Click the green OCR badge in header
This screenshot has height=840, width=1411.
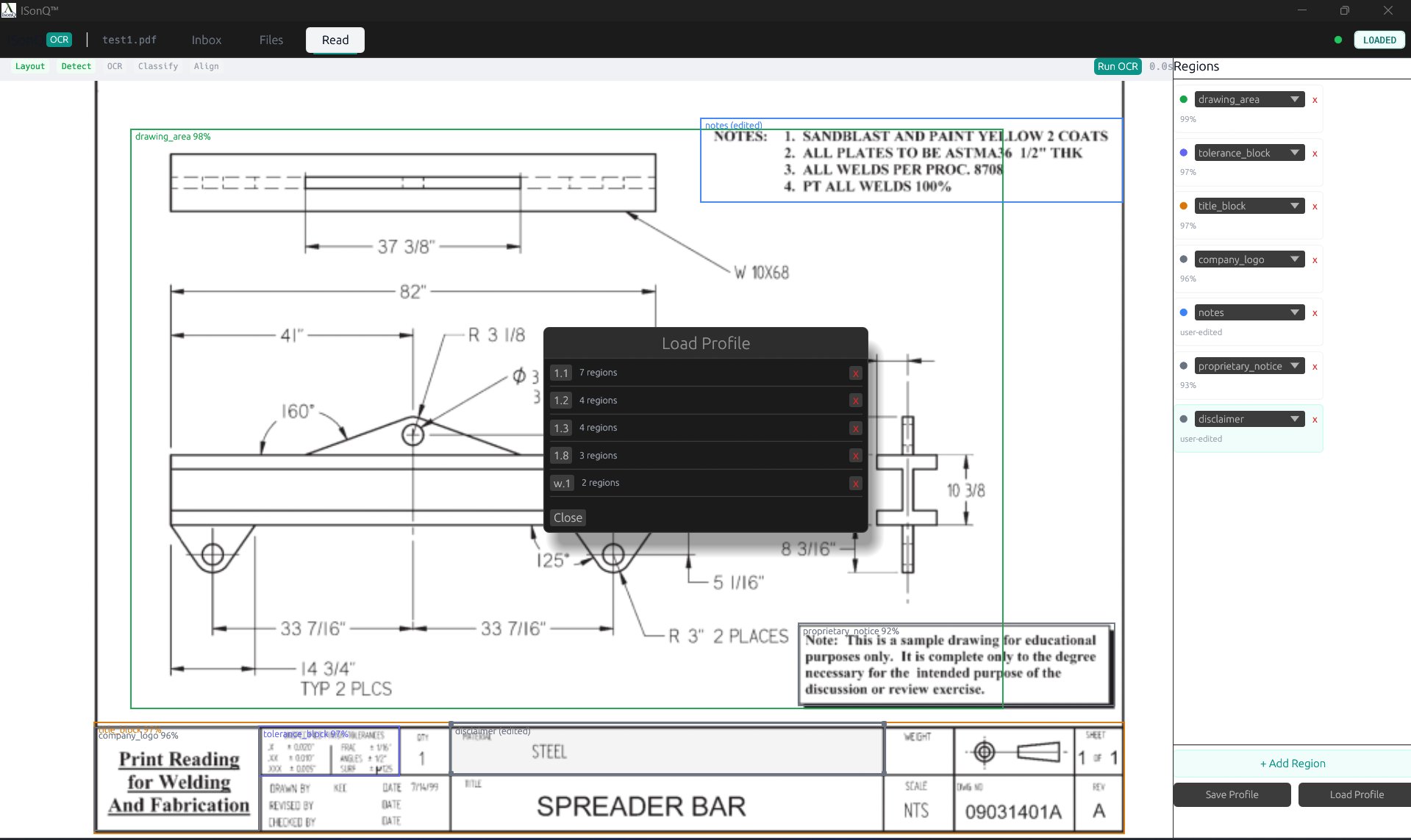point(59,40)
